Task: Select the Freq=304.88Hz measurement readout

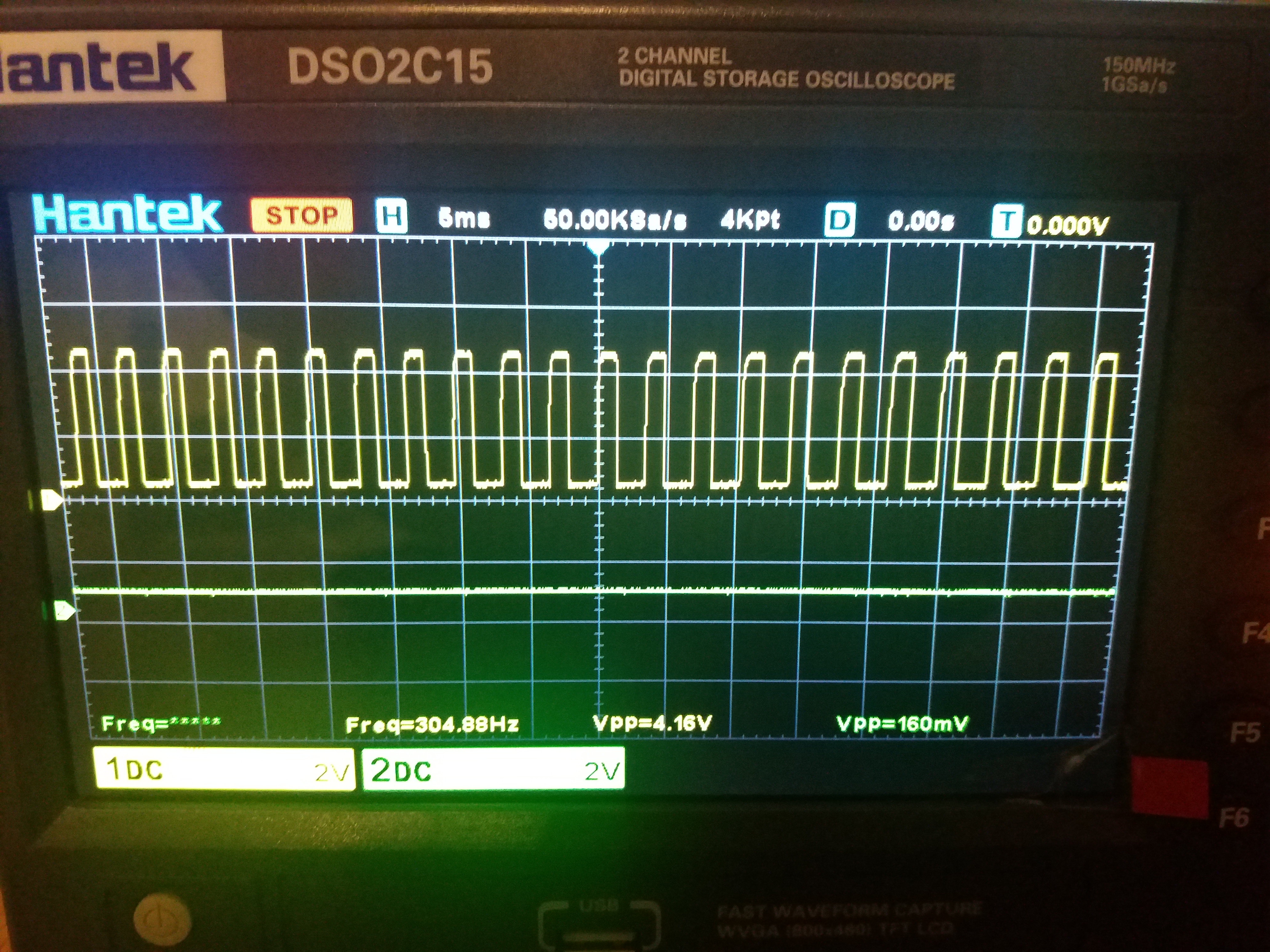Action: tap(432, 725)
